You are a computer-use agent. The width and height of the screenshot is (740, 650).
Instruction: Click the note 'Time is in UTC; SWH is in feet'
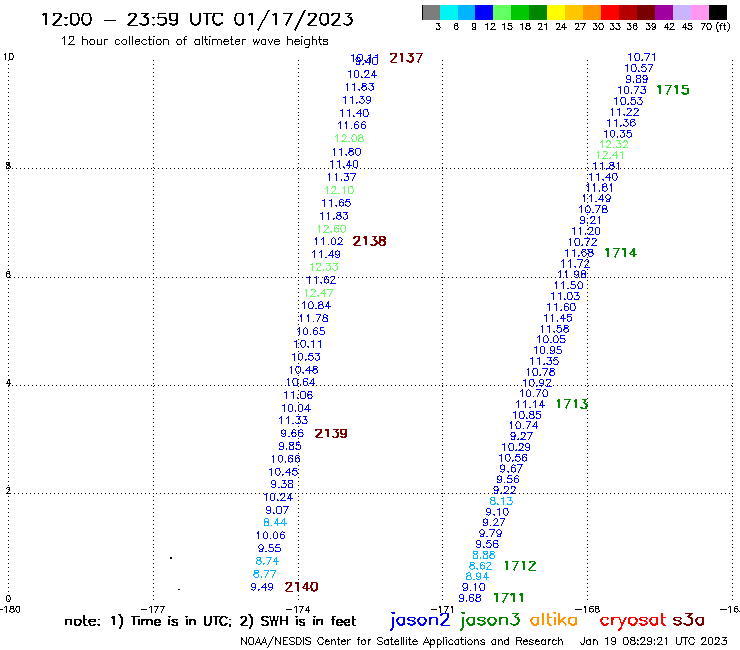pyautogui.click(x=210, y=621)
